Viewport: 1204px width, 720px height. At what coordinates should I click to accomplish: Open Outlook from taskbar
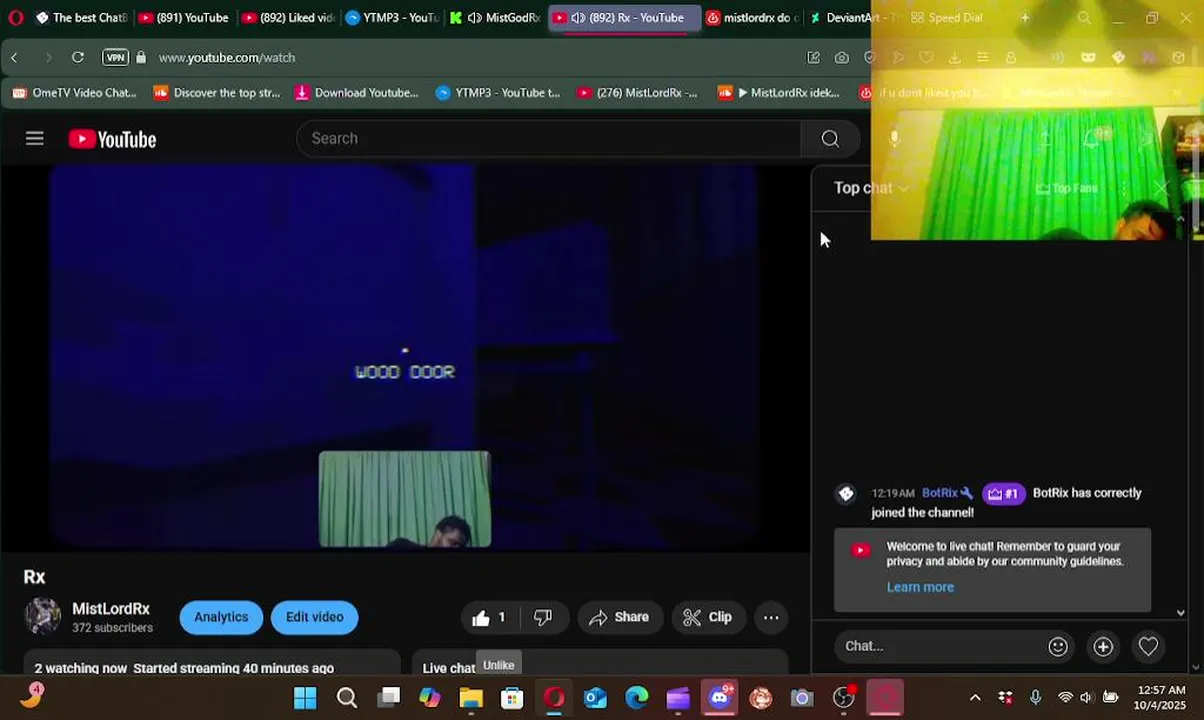595,698
